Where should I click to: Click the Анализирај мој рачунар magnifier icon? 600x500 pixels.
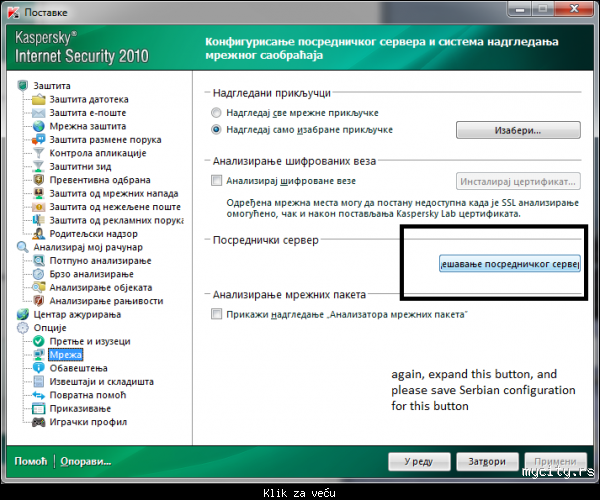23,247
